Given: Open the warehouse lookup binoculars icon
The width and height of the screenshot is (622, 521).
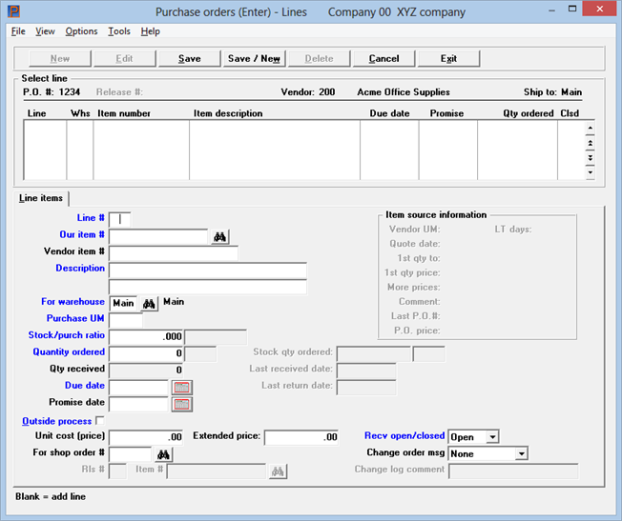Looking at the screenshot, I should [149, 303].
